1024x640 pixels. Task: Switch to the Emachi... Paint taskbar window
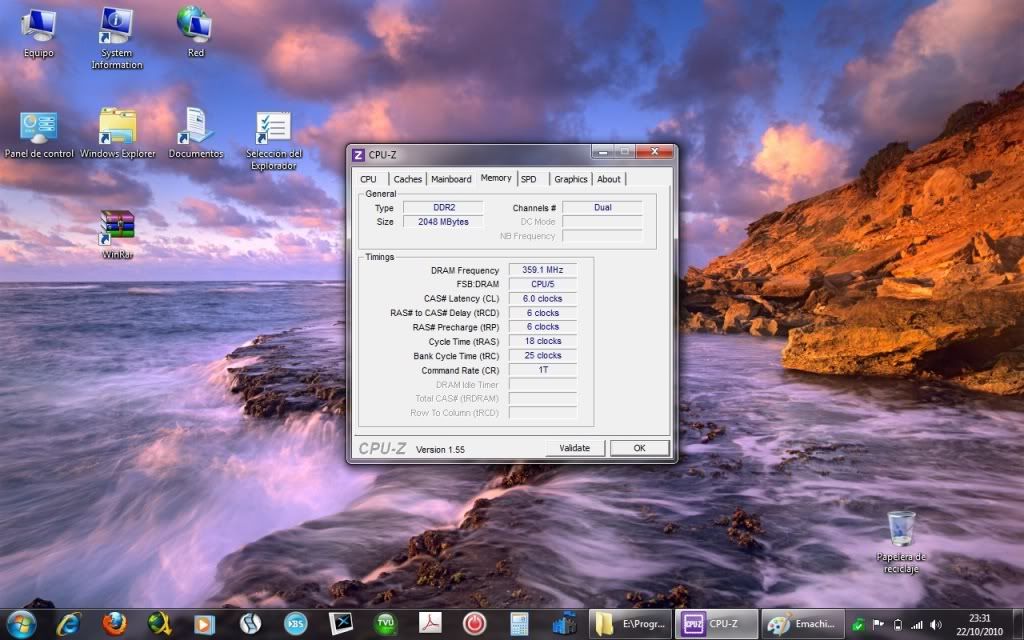[802, 624]
